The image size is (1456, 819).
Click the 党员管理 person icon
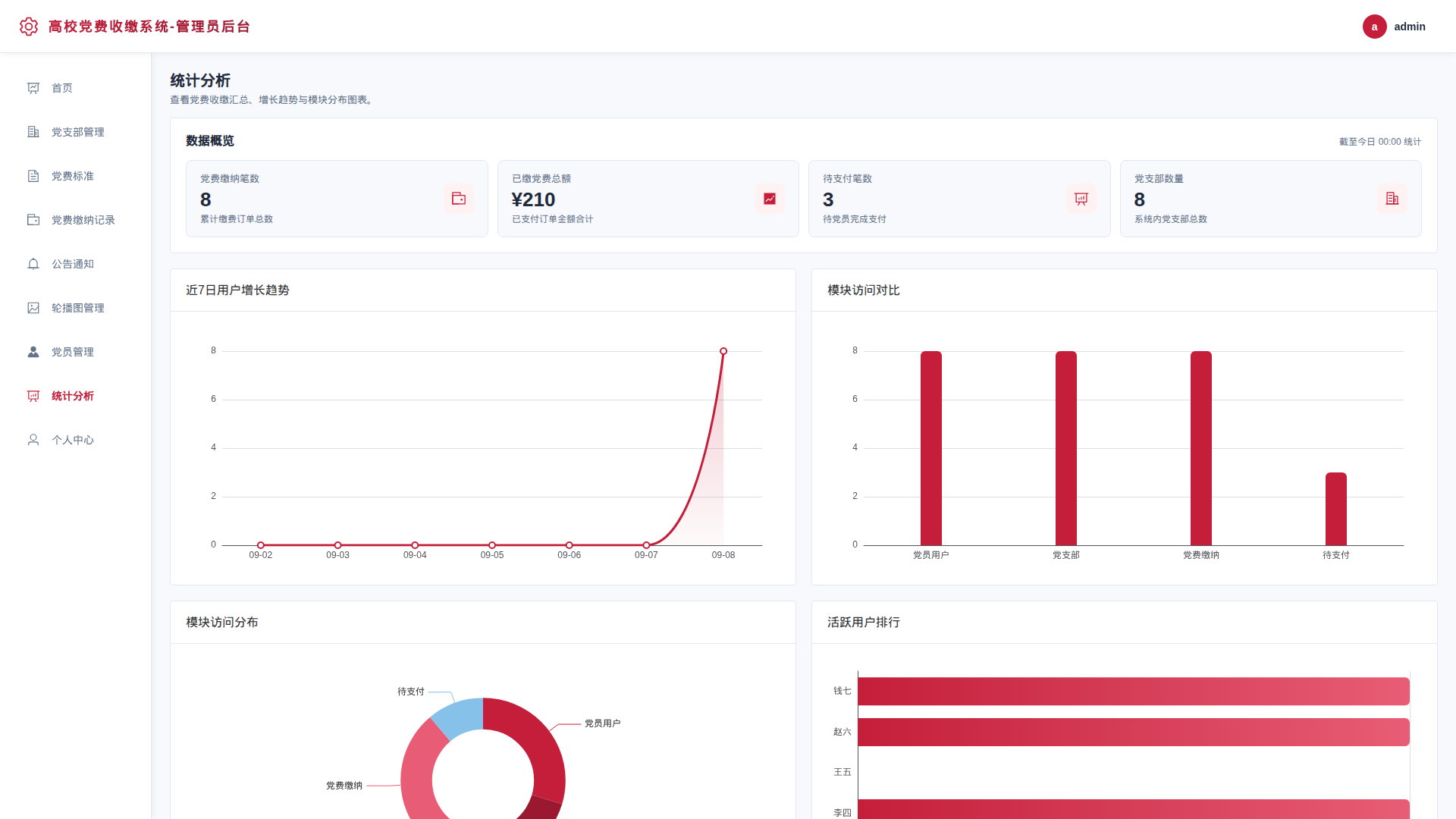[33, 352]
